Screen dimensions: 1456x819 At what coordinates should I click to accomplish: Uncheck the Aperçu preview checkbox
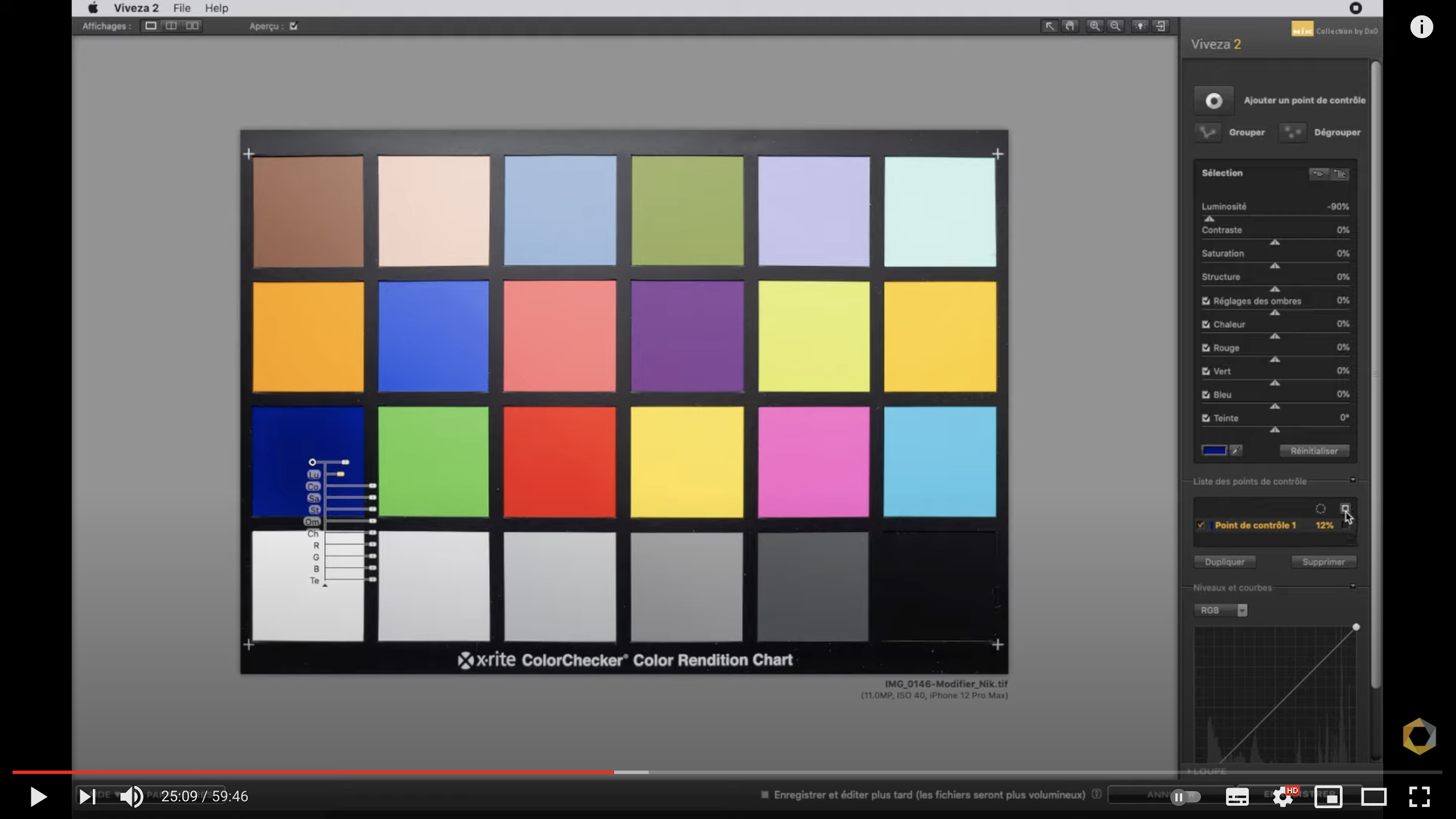pos(294,26)
